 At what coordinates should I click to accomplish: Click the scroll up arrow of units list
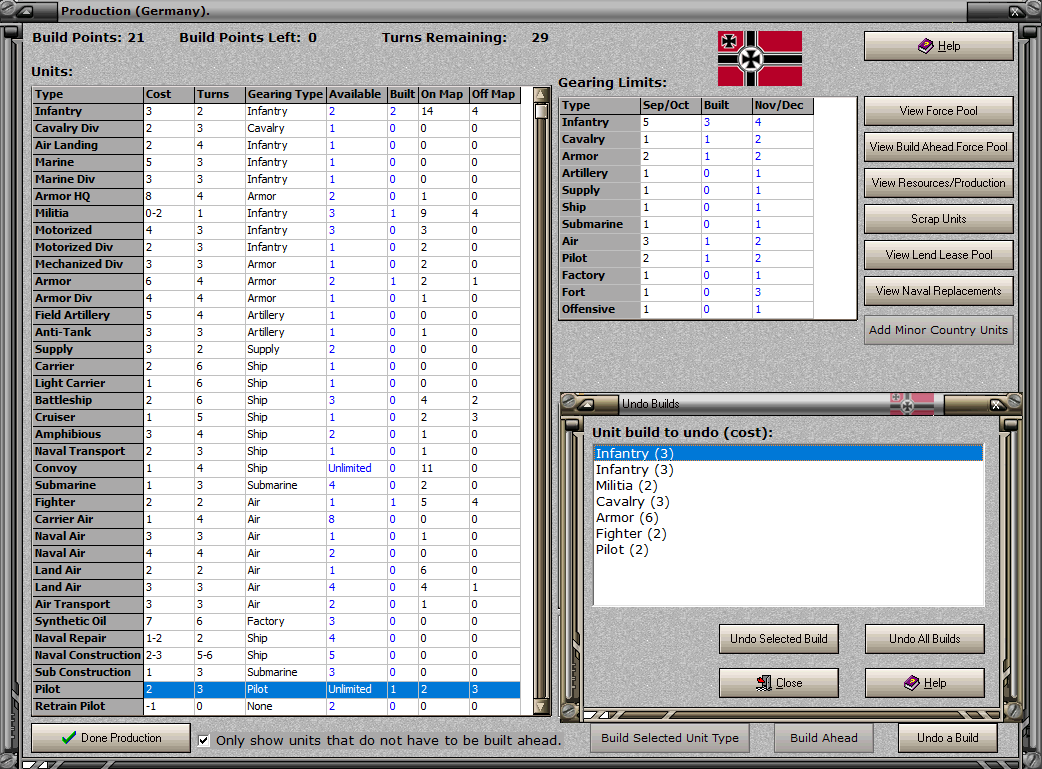(x=542, y=94)
